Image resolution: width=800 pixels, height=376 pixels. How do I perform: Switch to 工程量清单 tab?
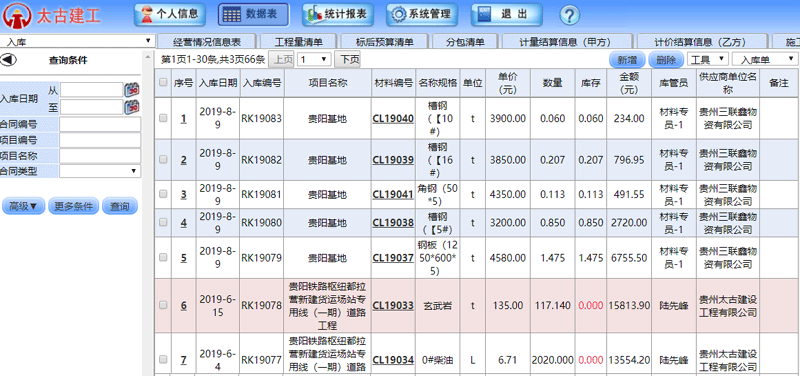(298, 42)
